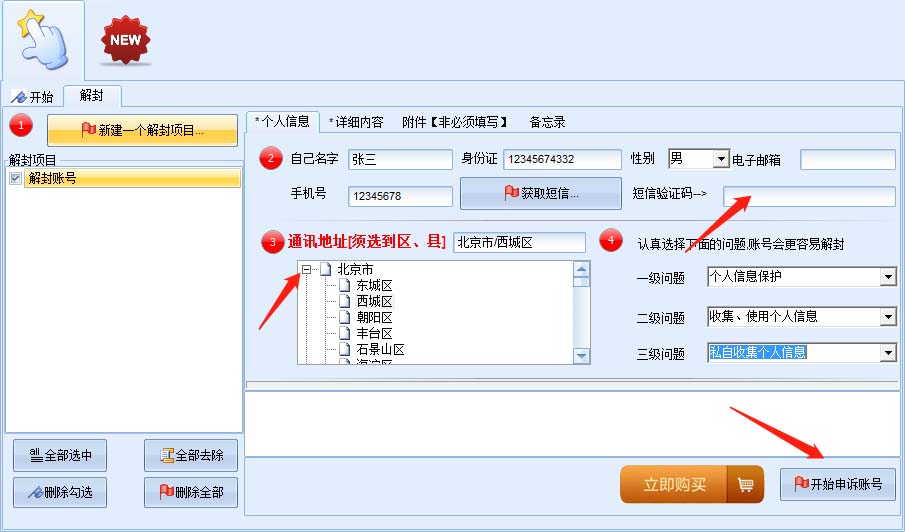Click the red NEW badge icon
The height and width of the screenshot is (532, 905).
coord(125,40)
